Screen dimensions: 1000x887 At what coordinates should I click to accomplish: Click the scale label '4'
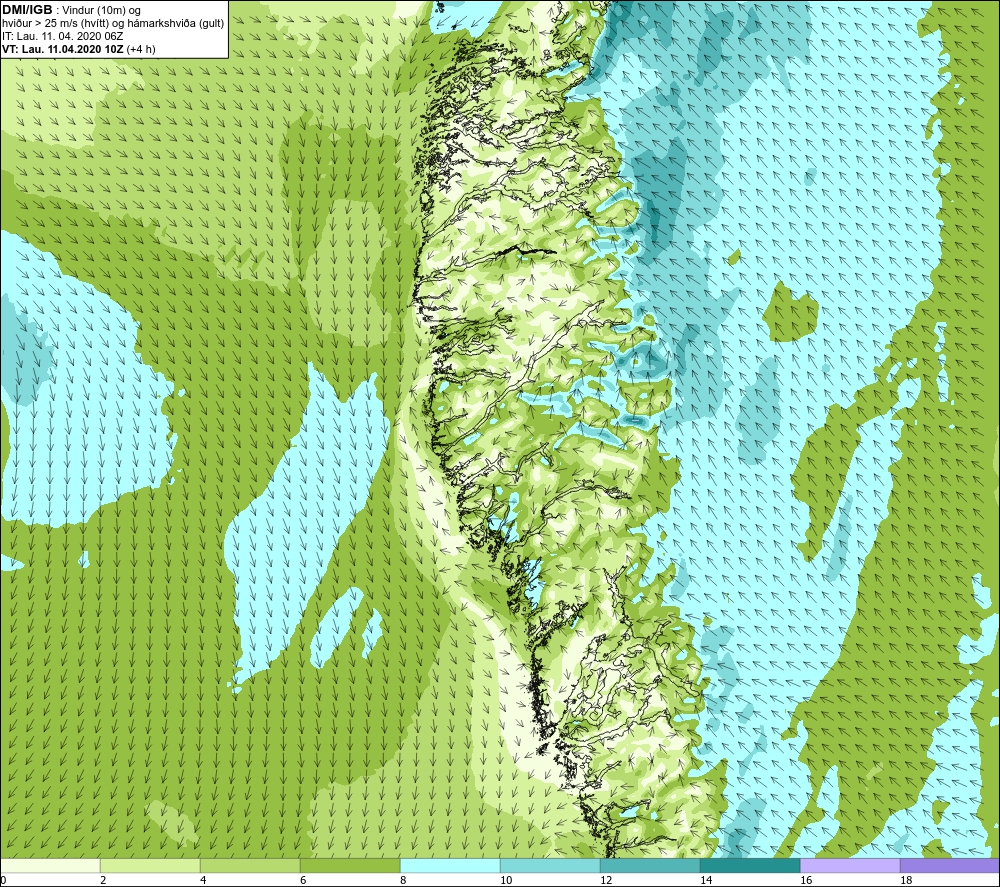coord(203,881)
